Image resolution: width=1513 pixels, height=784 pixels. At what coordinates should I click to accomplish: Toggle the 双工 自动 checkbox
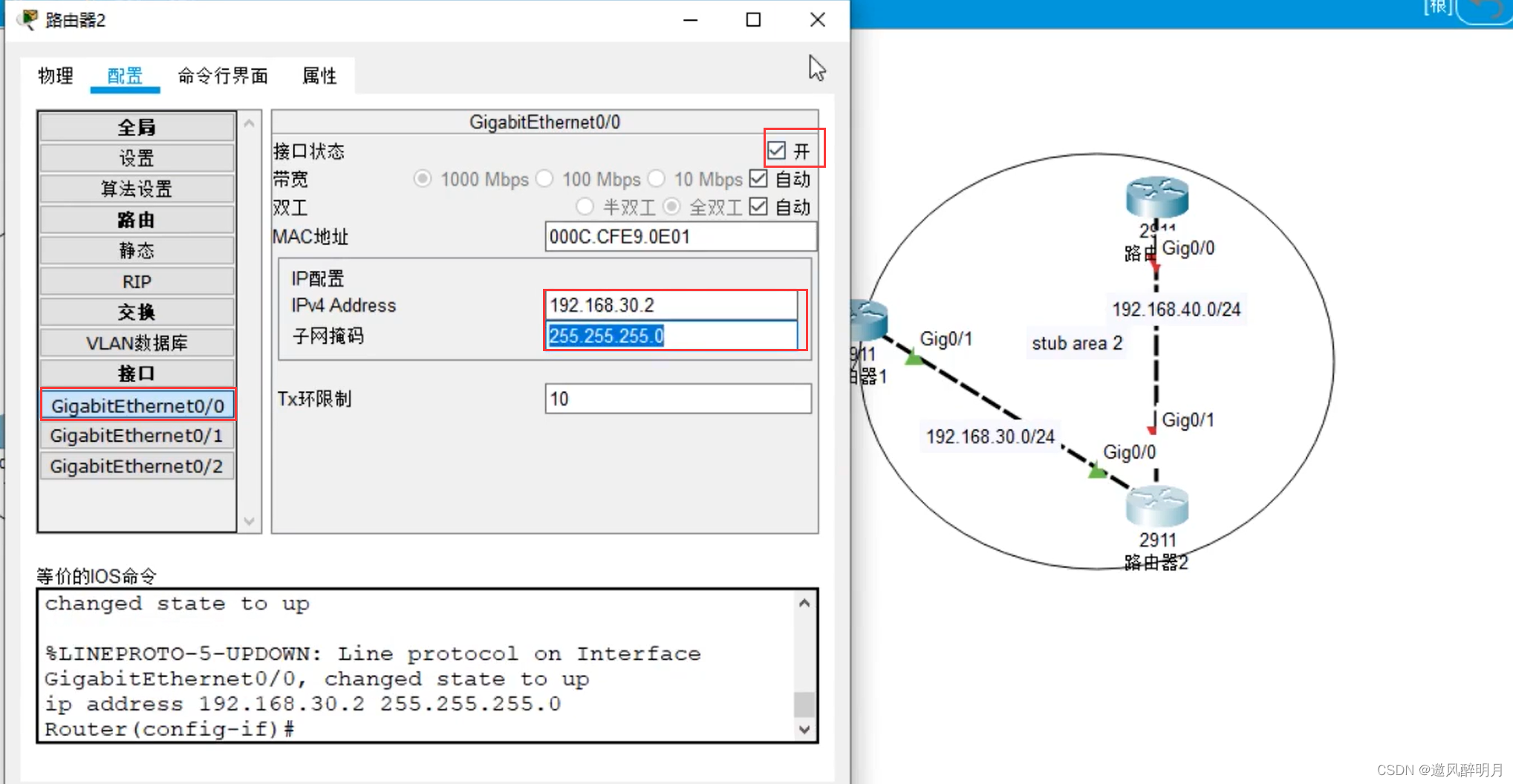click(758, 207)
